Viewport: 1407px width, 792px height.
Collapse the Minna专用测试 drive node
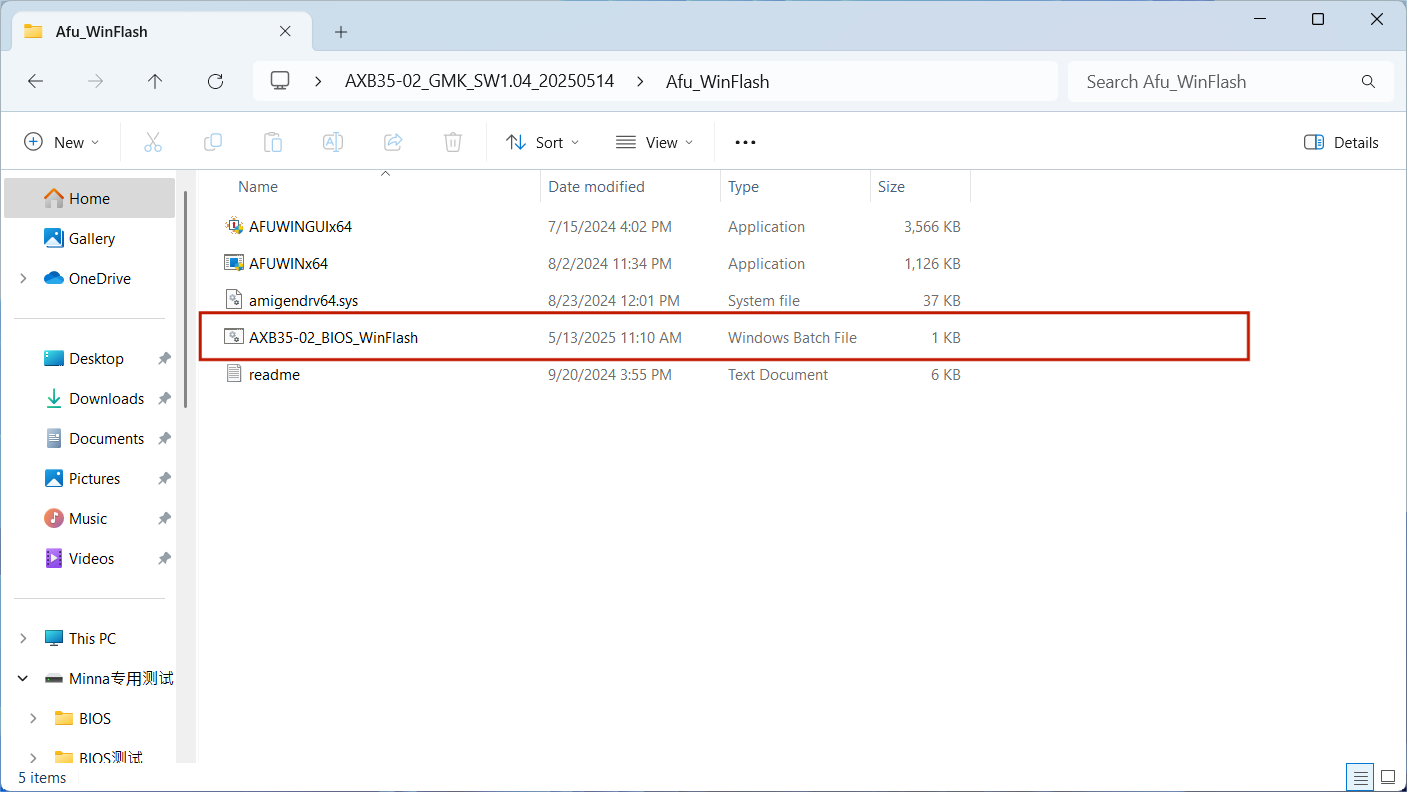[23, 679]
